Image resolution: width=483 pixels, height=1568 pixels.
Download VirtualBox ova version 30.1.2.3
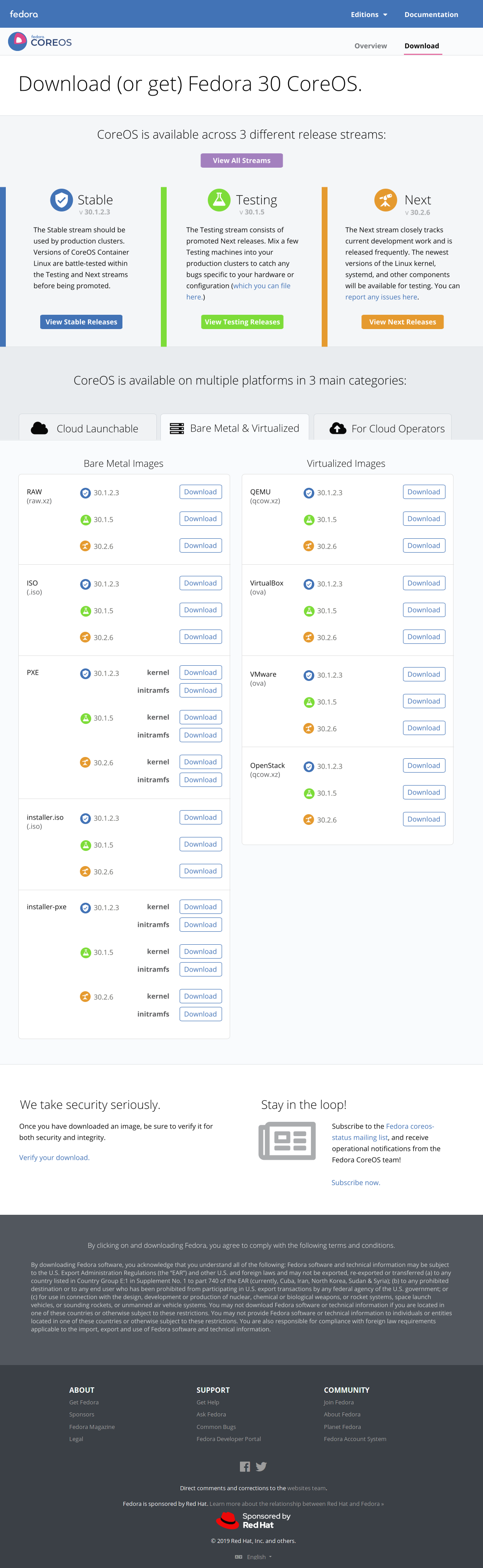tap(424, 583)
